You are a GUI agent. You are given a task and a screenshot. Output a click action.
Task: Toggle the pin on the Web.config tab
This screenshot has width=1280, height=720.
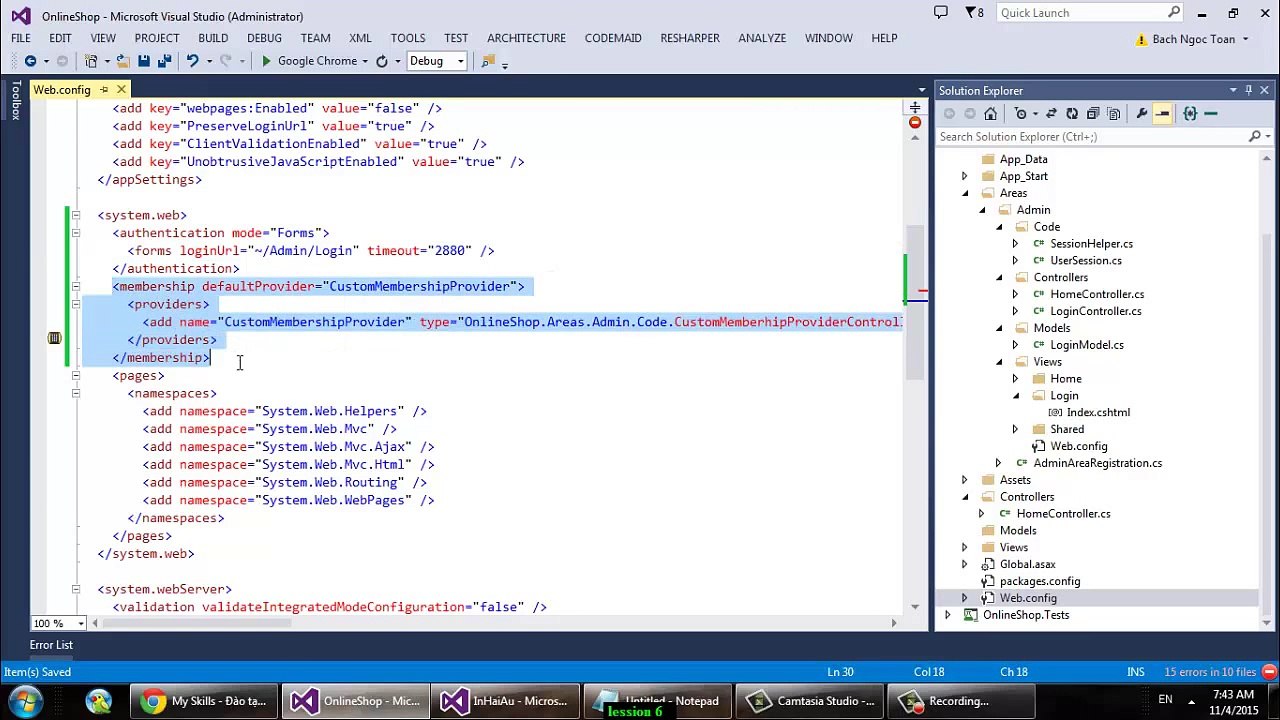[104, 90]
